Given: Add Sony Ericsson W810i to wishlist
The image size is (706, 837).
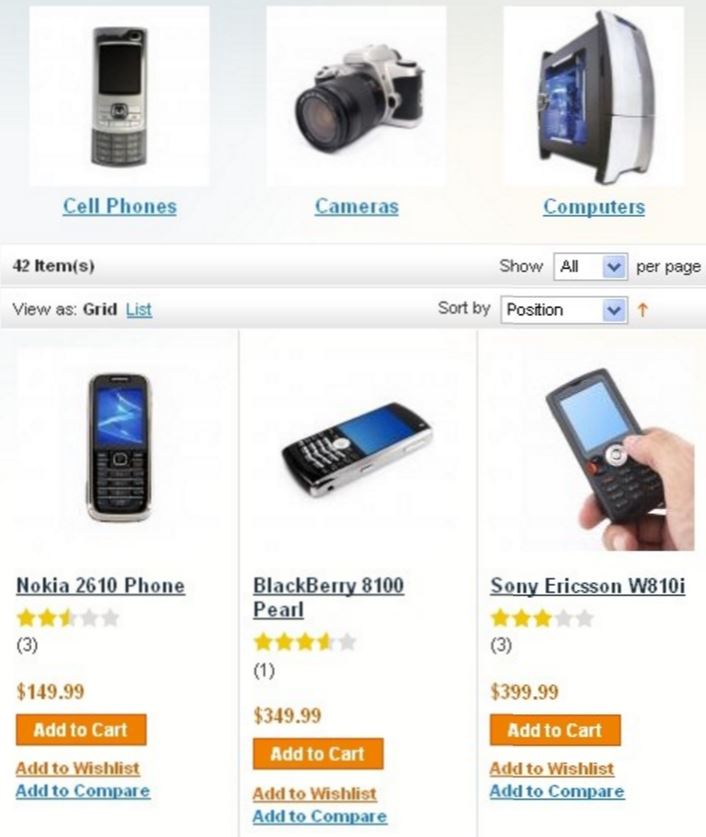Looking at the screenshot, I should 552,768.
